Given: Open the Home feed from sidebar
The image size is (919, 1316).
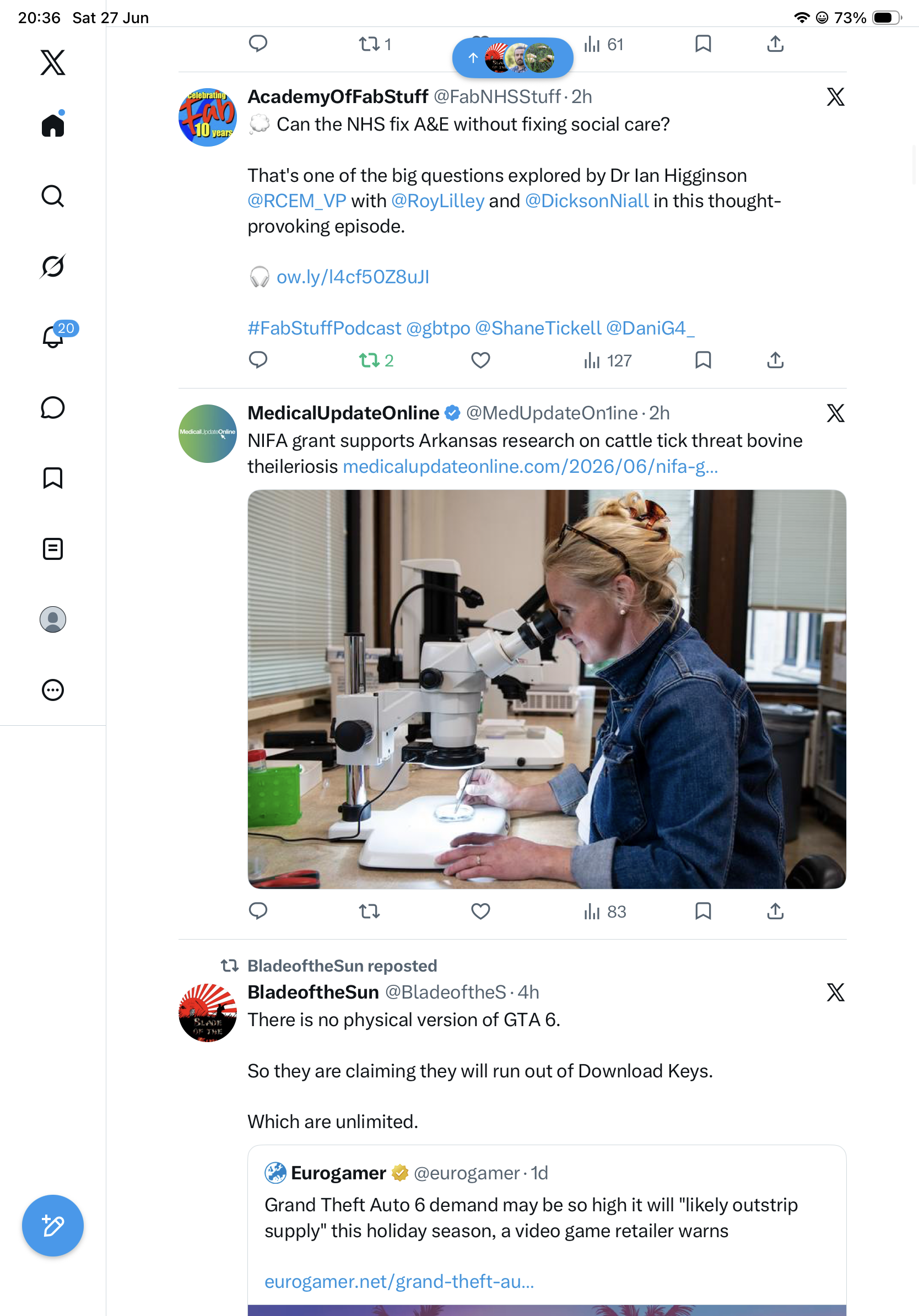Looking at the screenshot, I should (53, 125).
